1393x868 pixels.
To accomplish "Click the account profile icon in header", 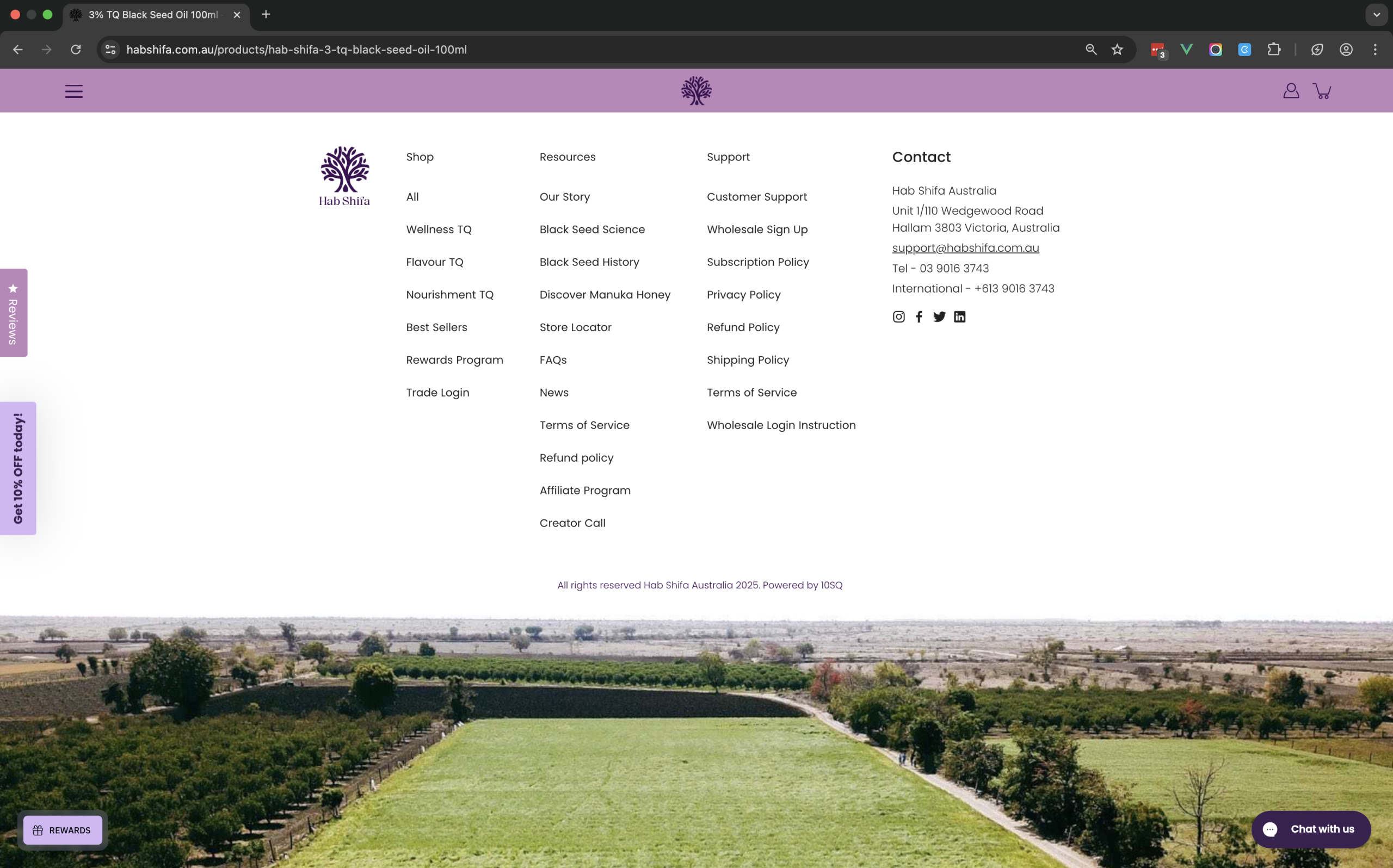I will (1291, 91).
